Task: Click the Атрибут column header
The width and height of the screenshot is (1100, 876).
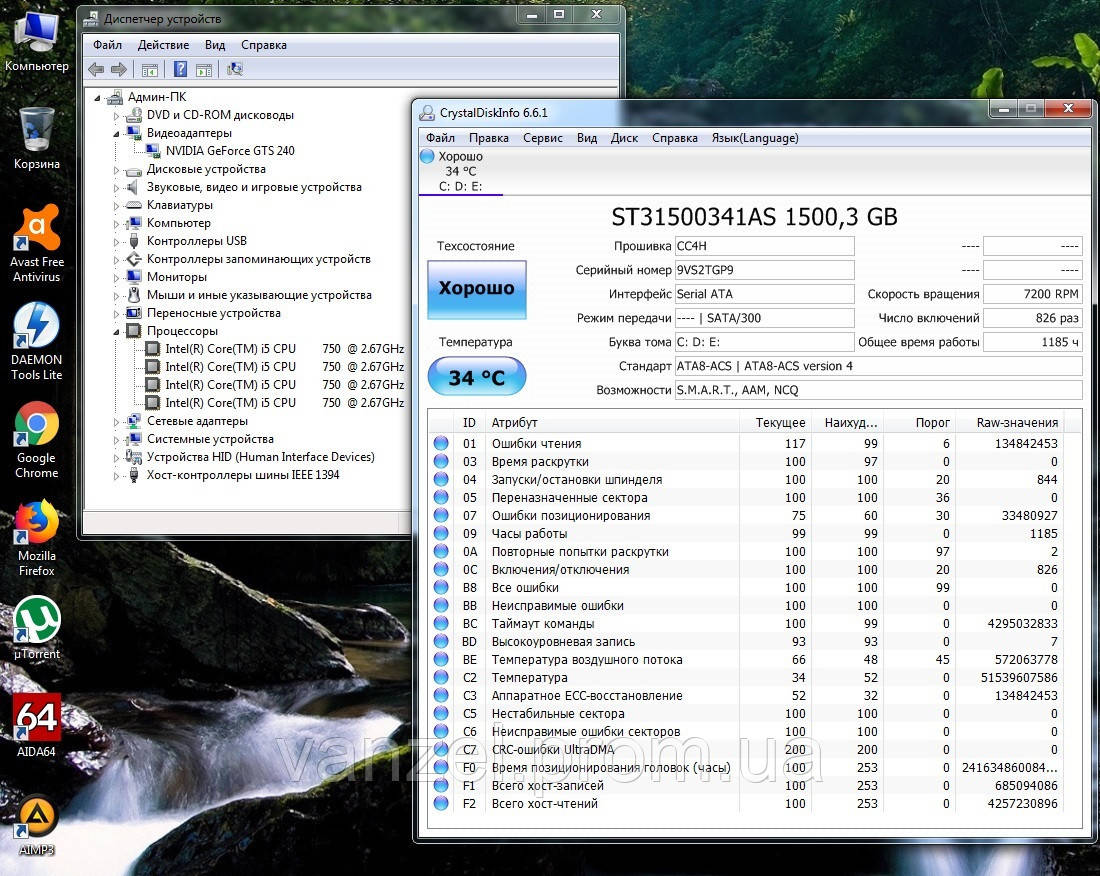Action: tap(612, 422)
